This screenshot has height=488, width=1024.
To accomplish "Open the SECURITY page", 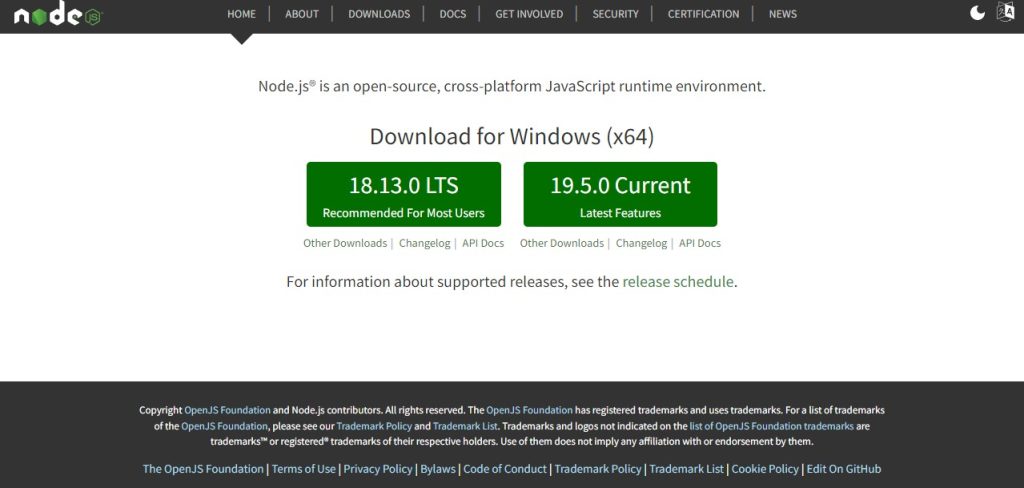I will tap(615, 14).
